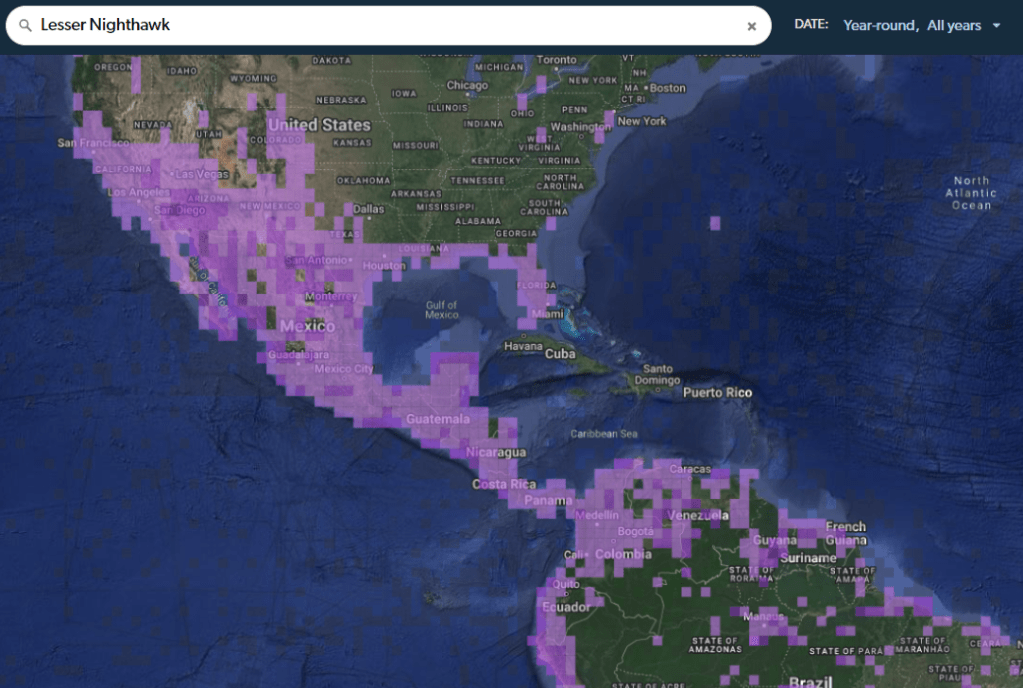
Task: Click the Gulf of Mexico label
Action: point(441,310)
